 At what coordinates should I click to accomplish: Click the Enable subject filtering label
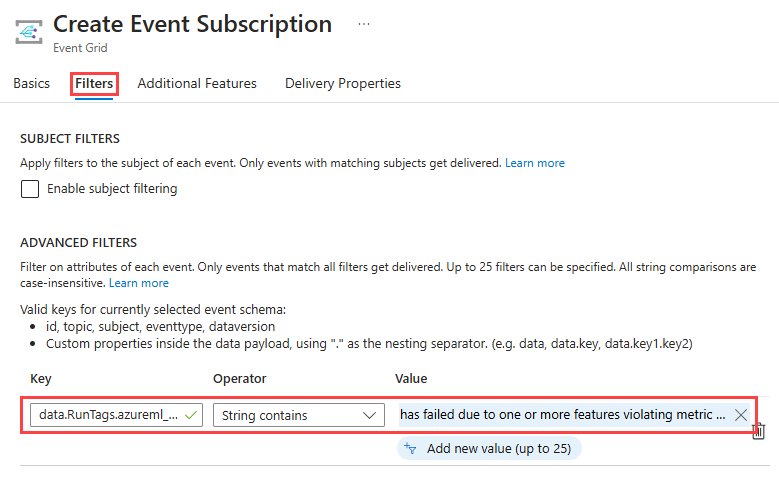(112, 189)
